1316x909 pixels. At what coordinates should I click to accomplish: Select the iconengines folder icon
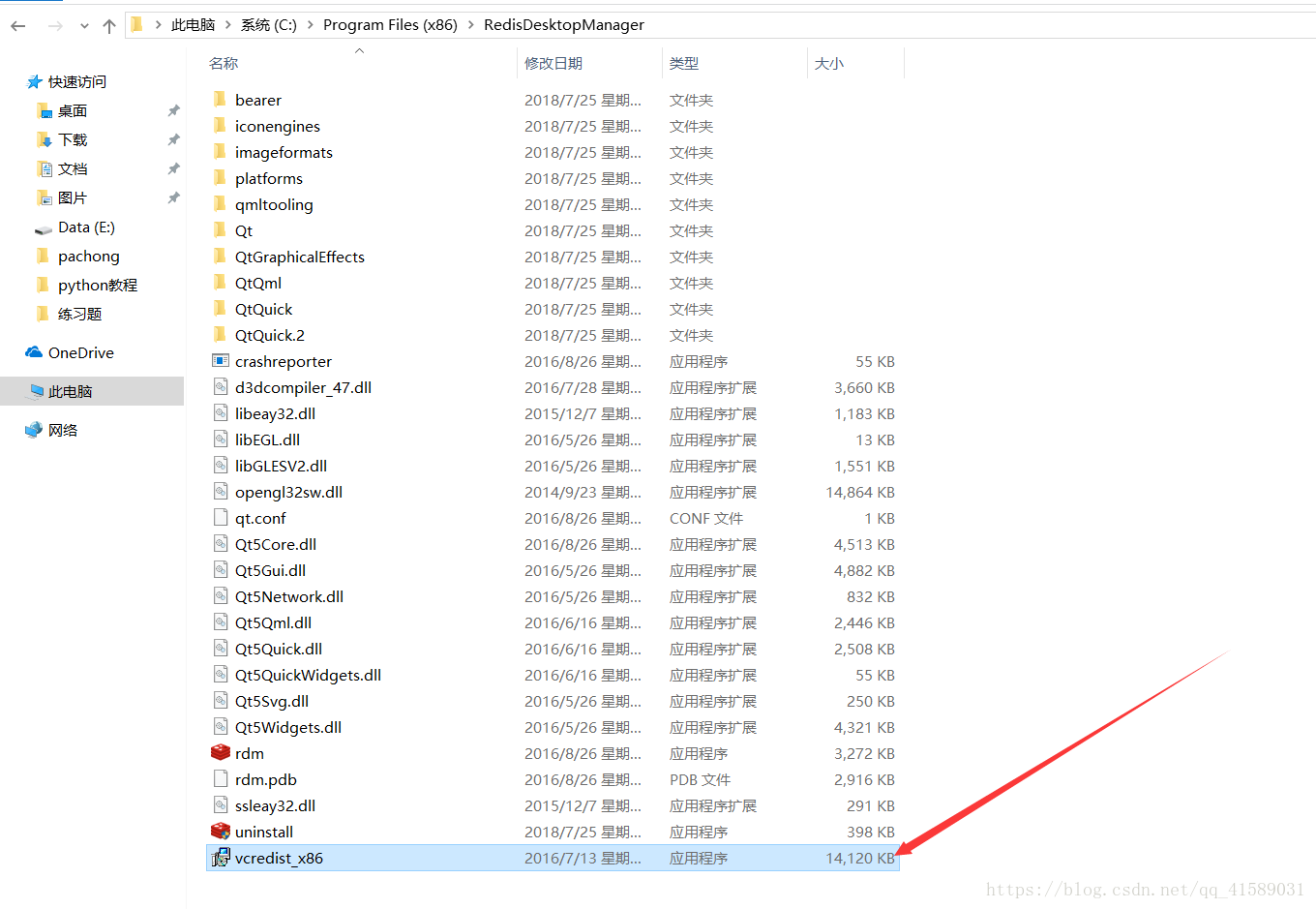pyautogui.click(x=220, y=125)
